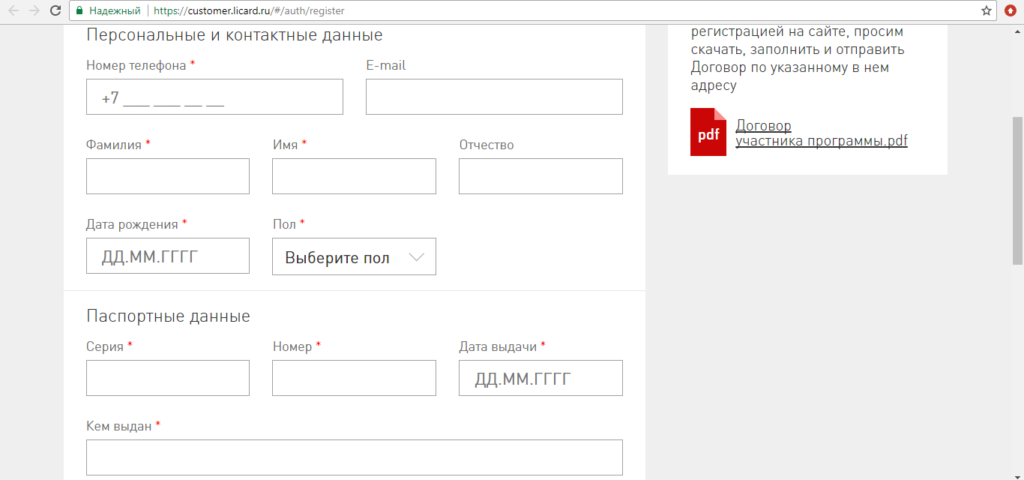Screen dimensions: 1024x480
Task: Click into the E-mail input field
Action: [494, 97]
